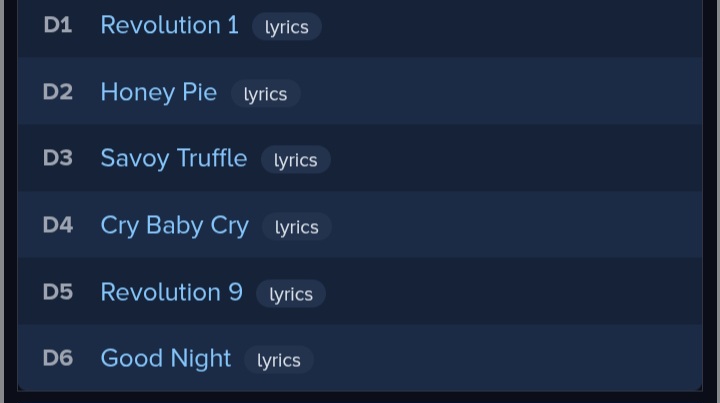This screenshot has width=720, height=403.
Task: Open the Savoy Truffle song link
Action: point(174,159)
